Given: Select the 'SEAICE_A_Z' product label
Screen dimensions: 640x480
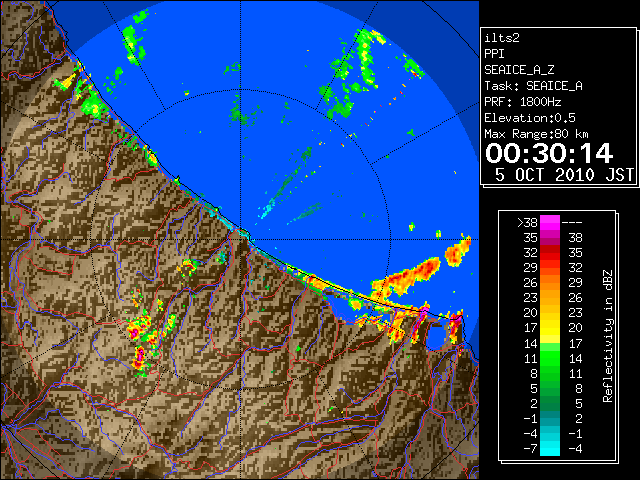Looking at the screenshot, I should click(519, 70).
